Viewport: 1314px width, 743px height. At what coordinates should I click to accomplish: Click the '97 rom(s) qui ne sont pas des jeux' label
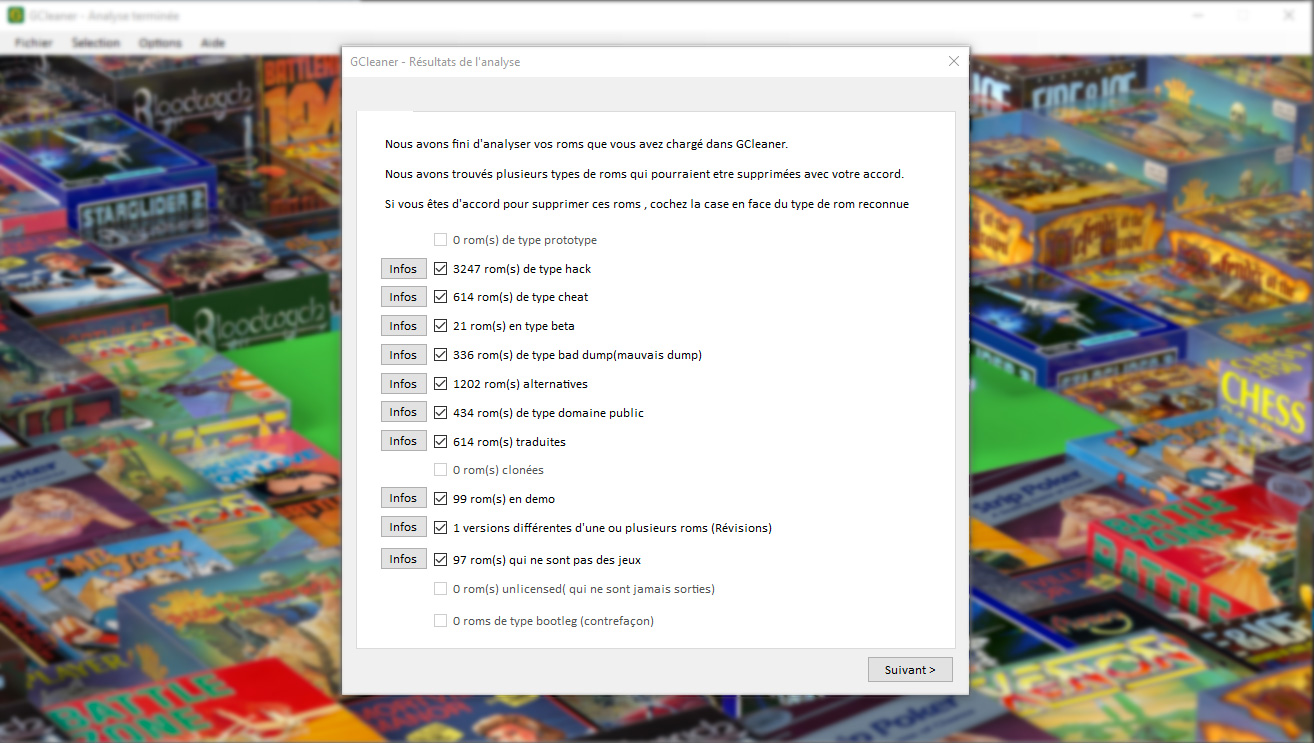coord(547,560)
